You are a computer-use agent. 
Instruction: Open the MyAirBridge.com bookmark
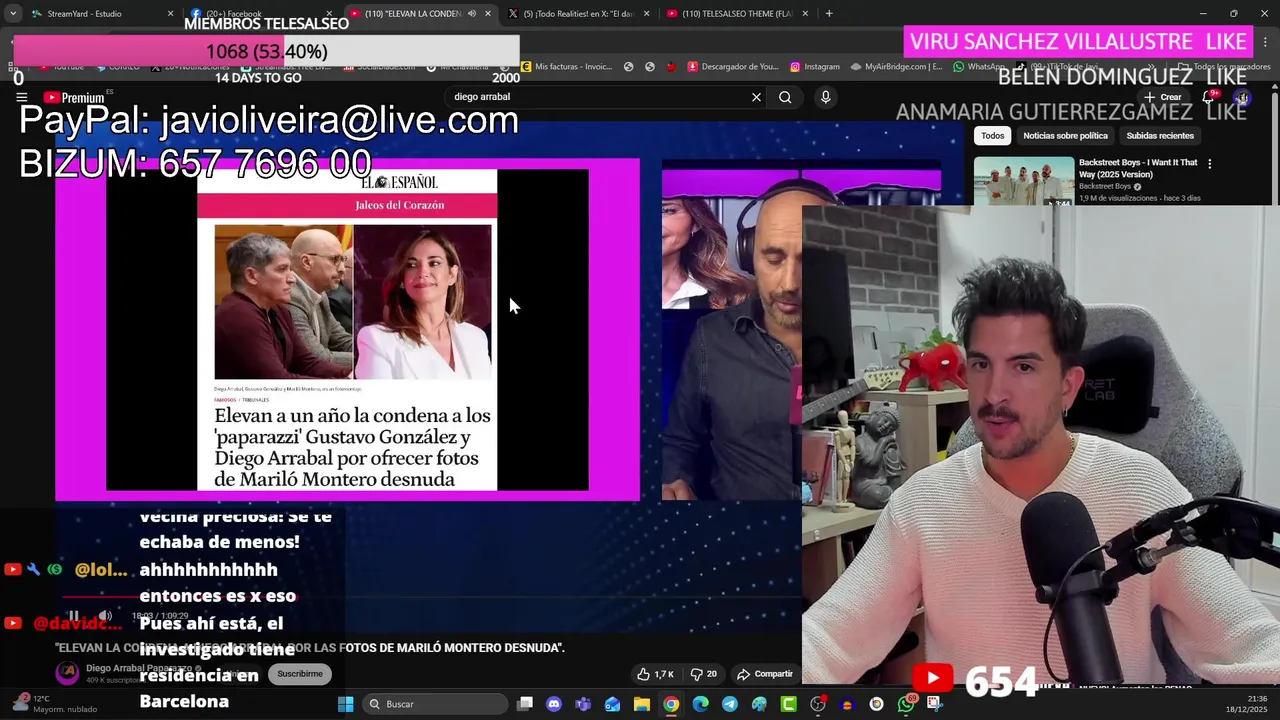[897, 67]
